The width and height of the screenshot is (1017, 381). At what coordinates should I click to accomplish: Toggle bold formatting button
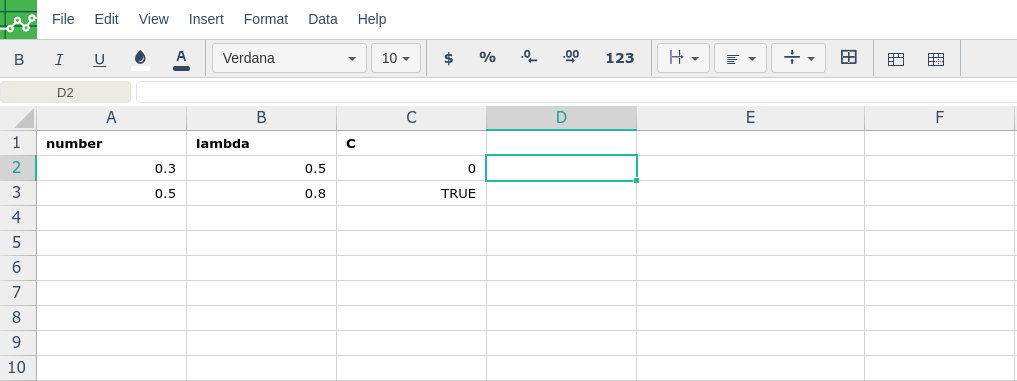coord(19,59)
